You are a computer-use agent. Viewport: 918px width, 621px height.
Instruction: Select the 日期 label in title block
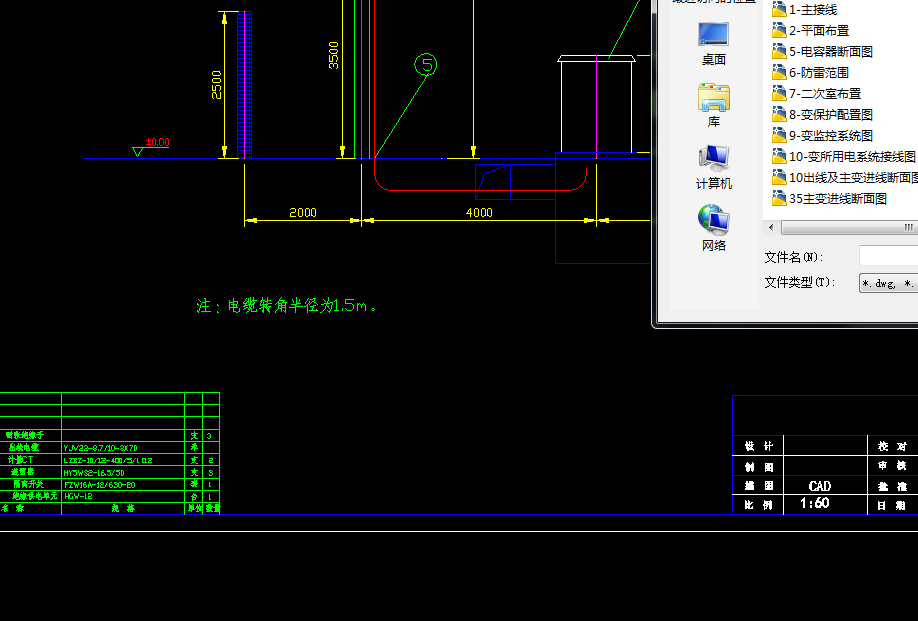892,505
